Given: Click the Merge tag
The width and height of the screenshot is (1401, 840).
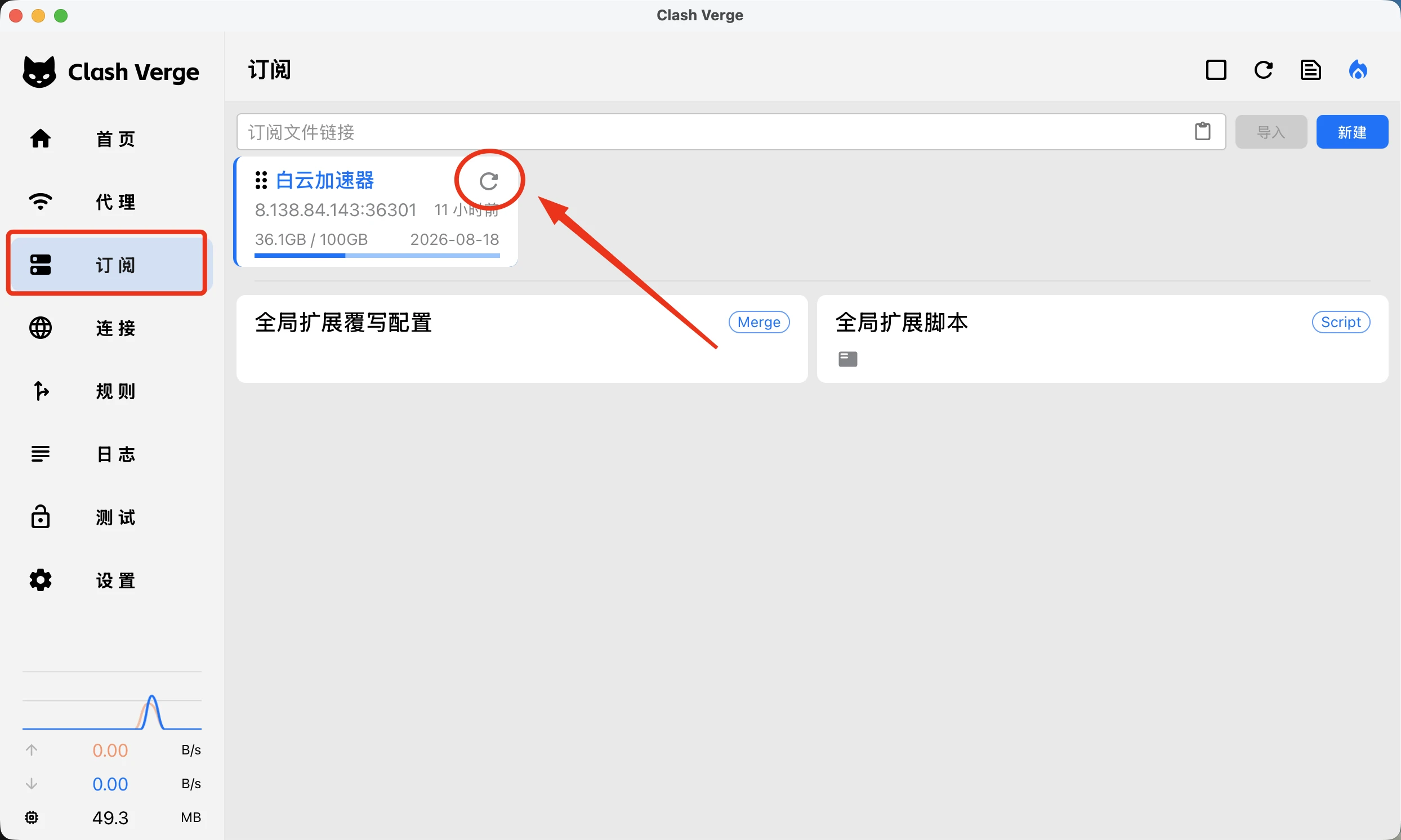Looking at the screenshot, I should coord(759,322).
